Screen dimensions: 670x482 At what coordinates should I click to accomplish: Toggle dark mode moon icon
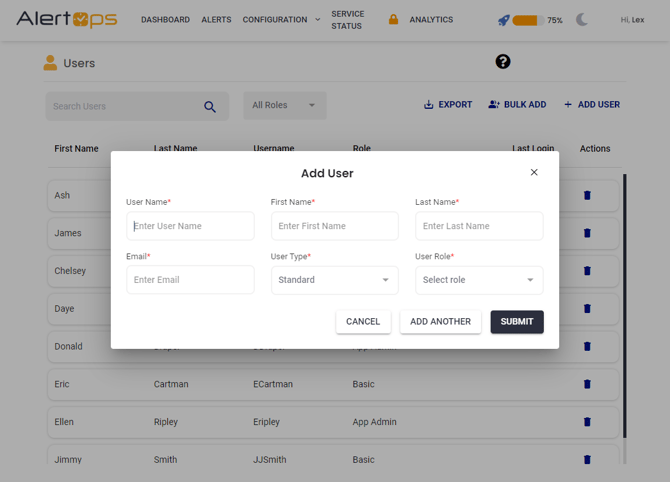tap(582, 20)
